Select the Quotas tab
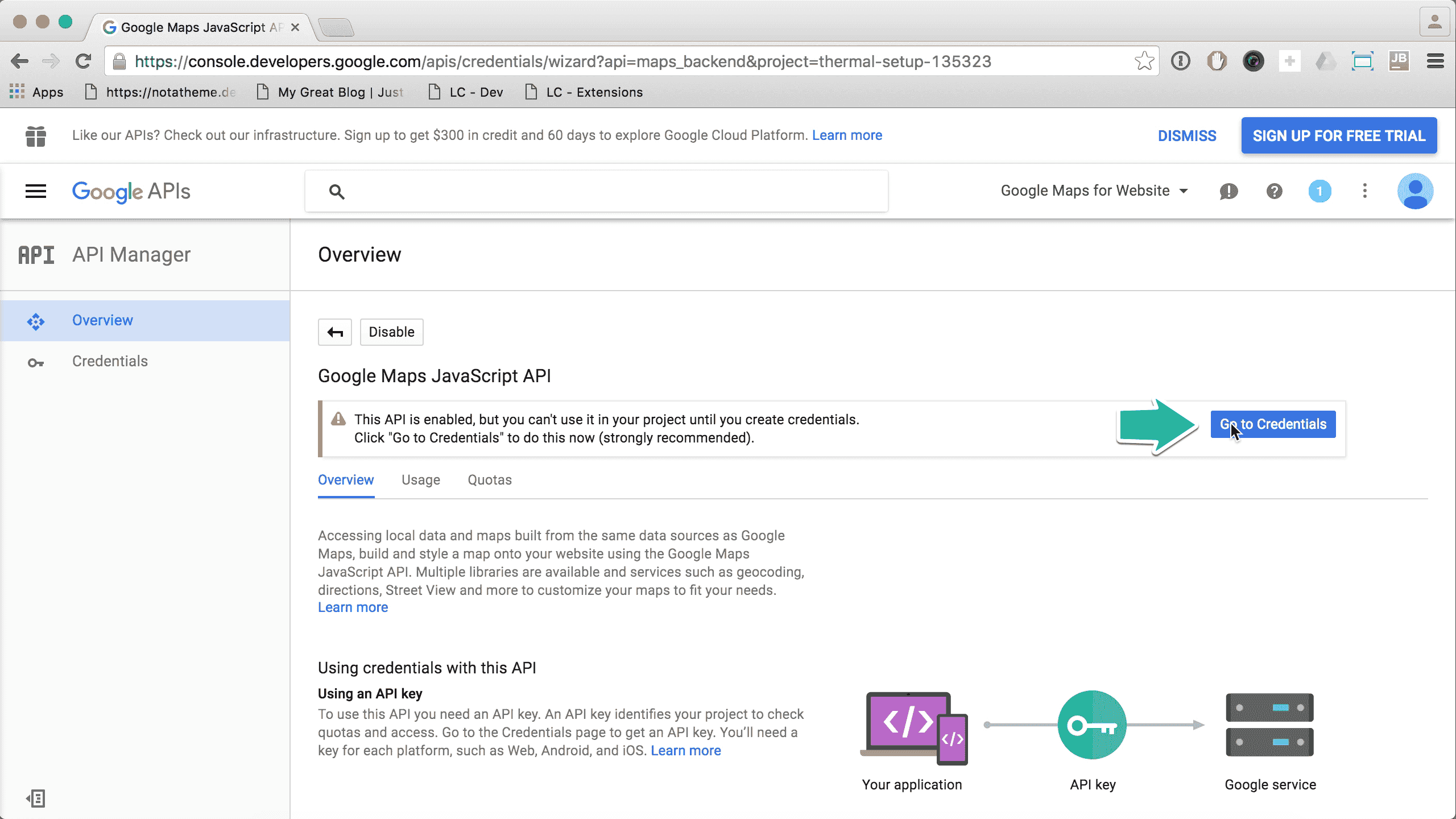 click(489, 480)
